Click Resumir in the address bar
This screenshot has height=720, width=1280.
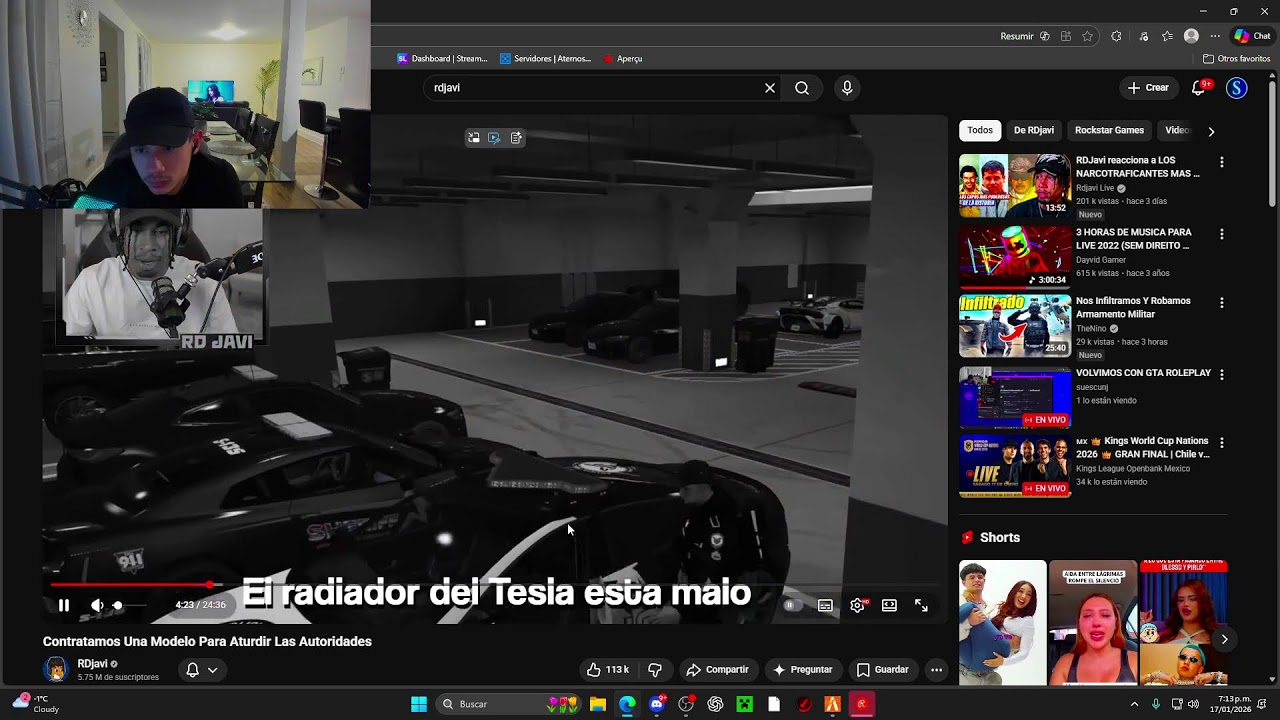(1025, 36)
